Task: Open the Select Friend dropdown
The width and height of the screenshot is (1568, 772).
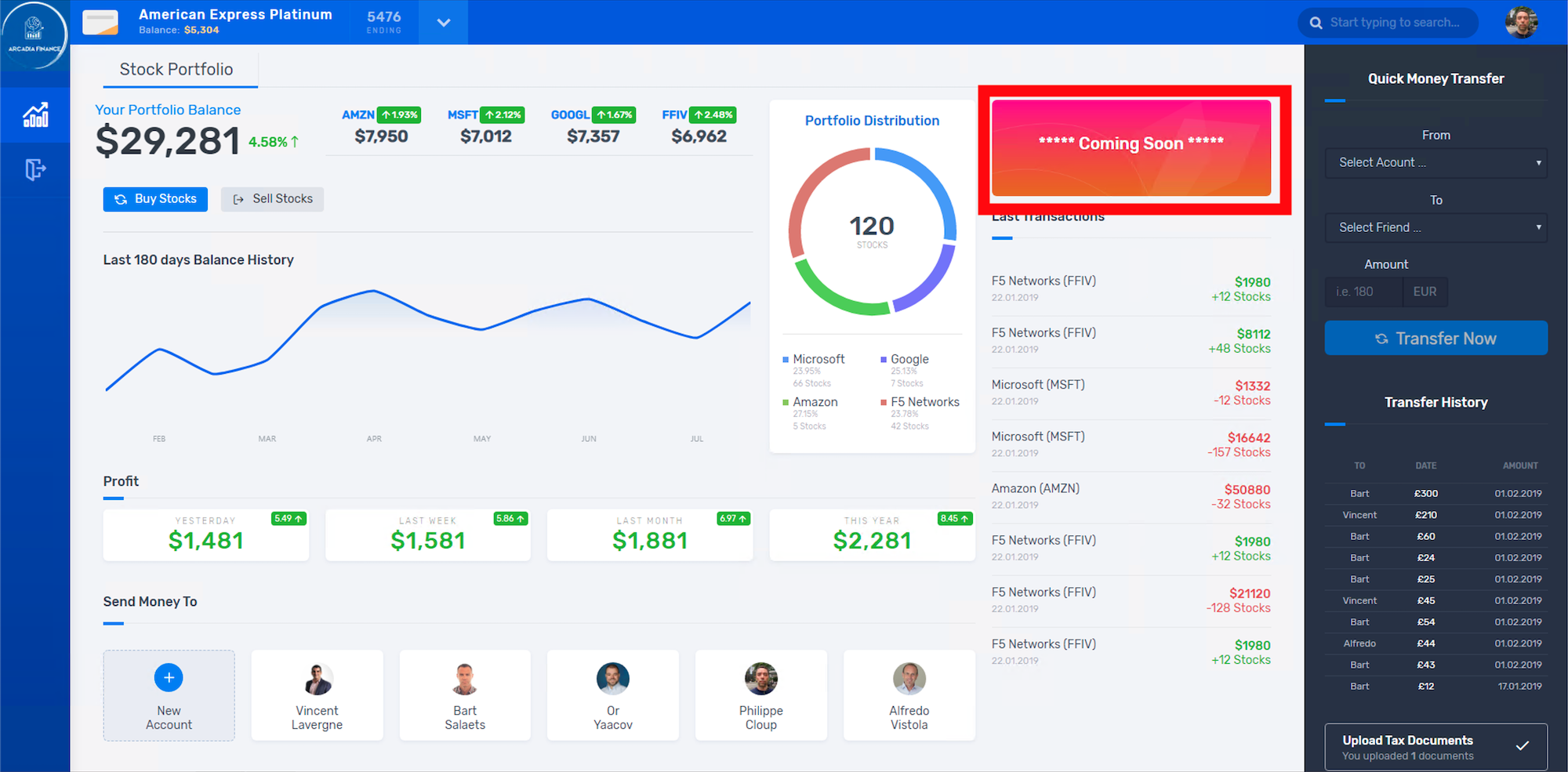Action: 1436,228
